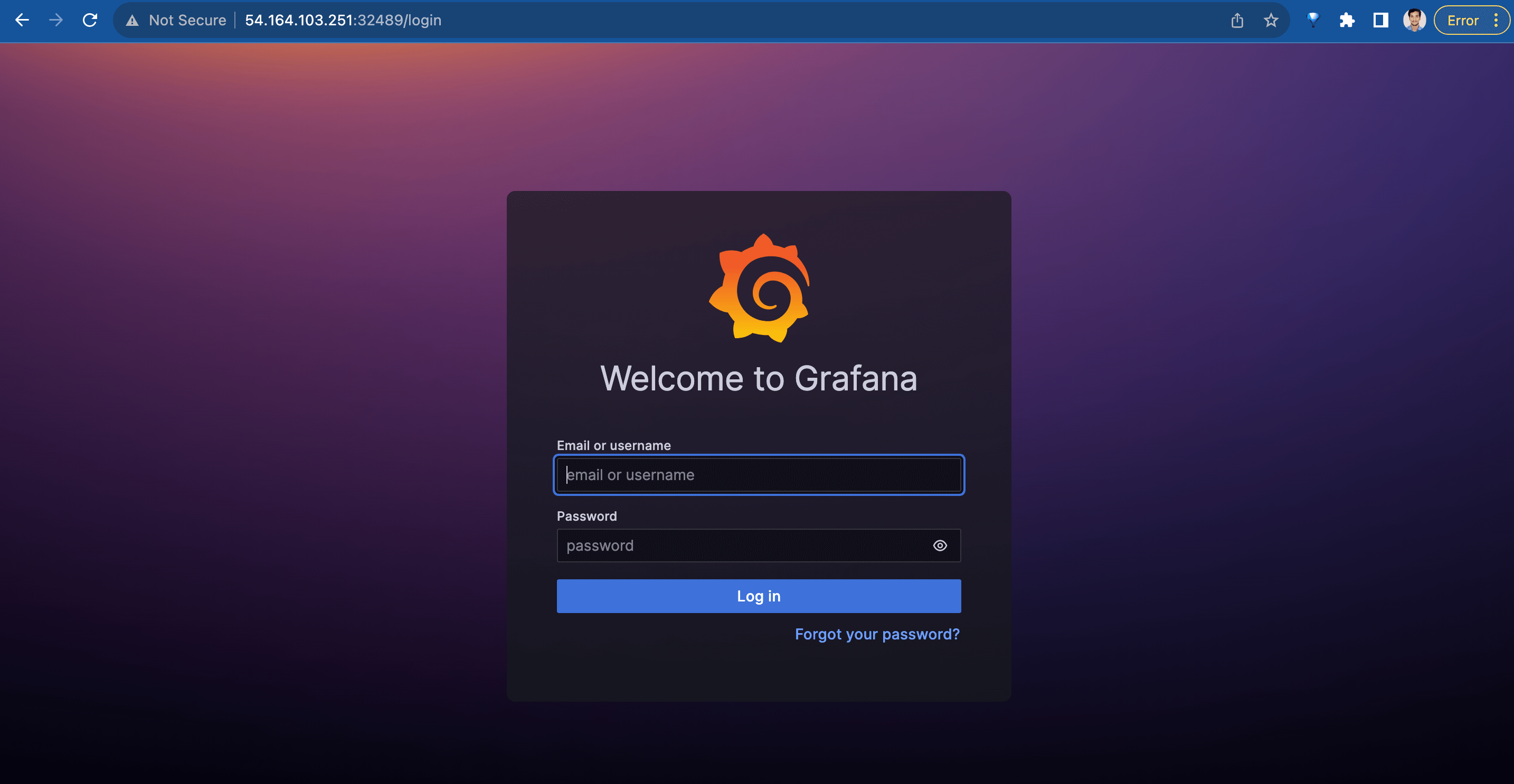Viewport: 1514px width, 784px height.
Task: Bookmark the page with the star icon
Action: click(1271, 20)
